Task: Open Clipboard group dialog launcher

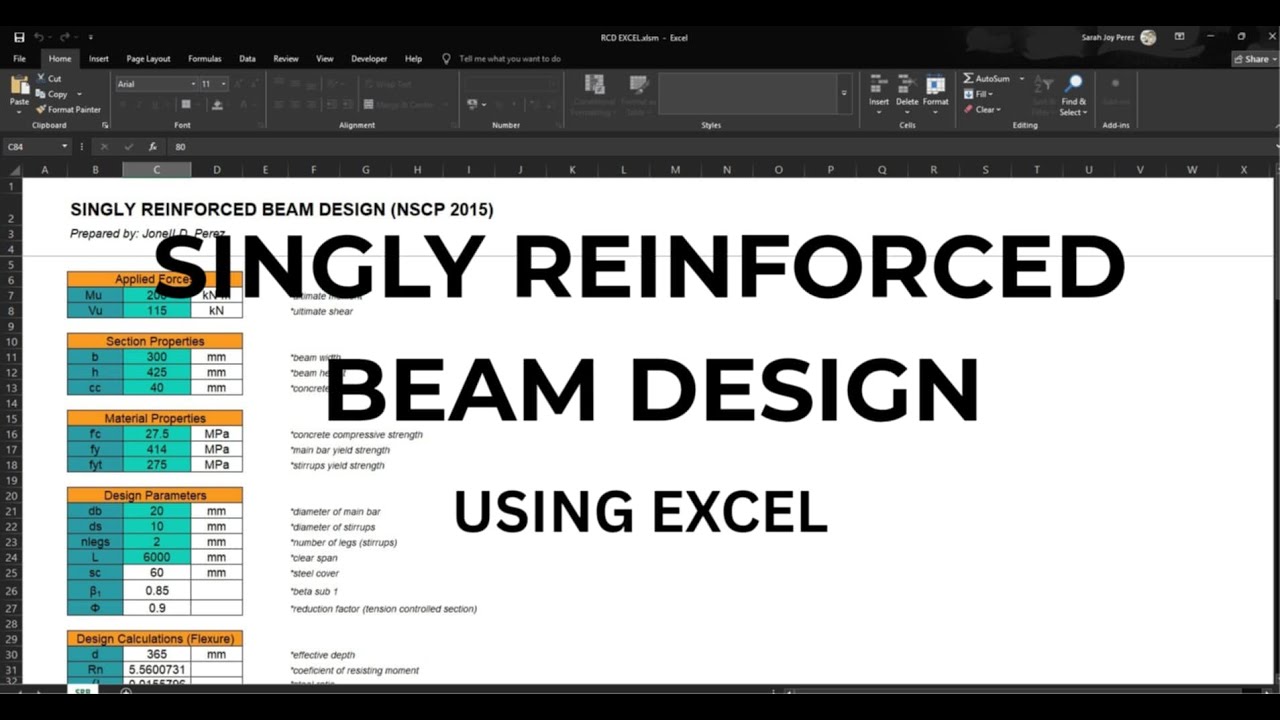Action: click(105, 125)
